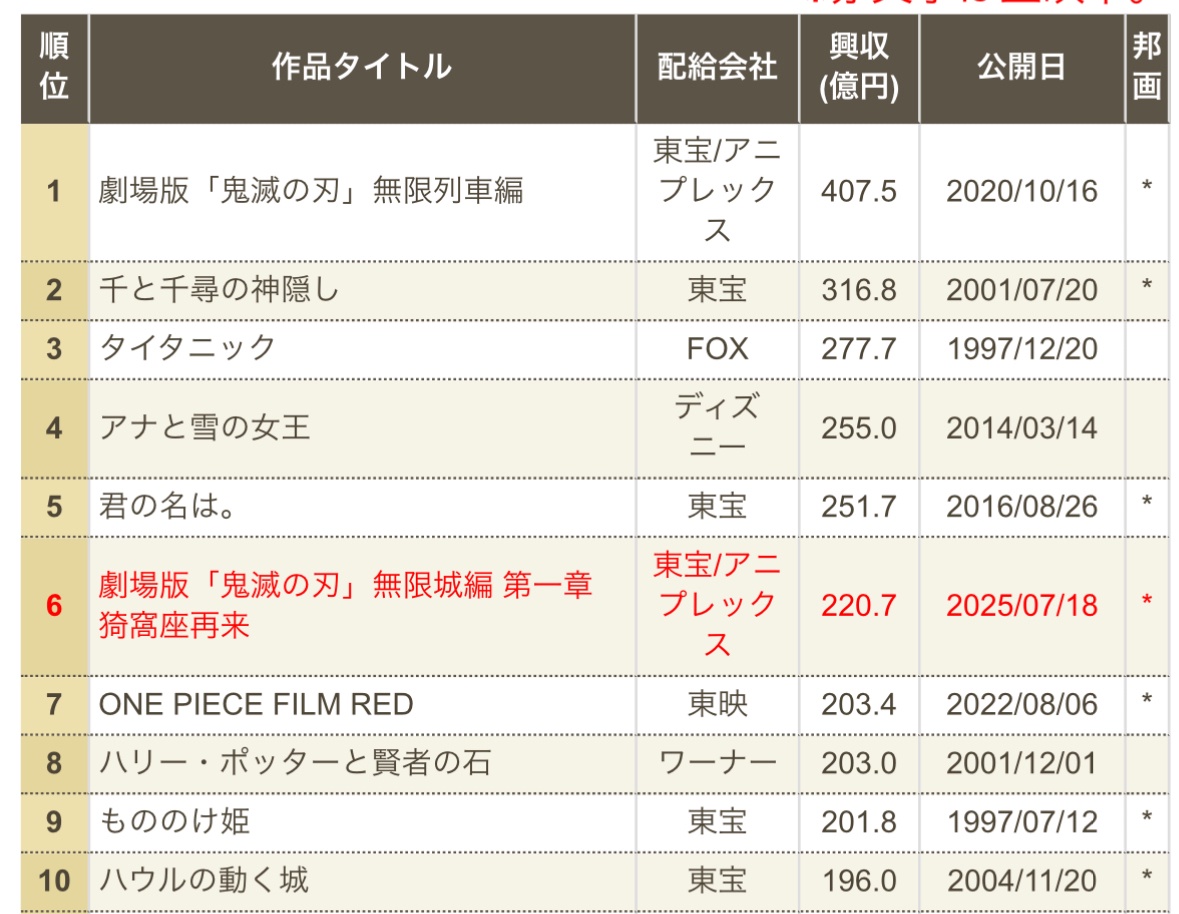Select the 興収(億円) column header

click(858, 68)
